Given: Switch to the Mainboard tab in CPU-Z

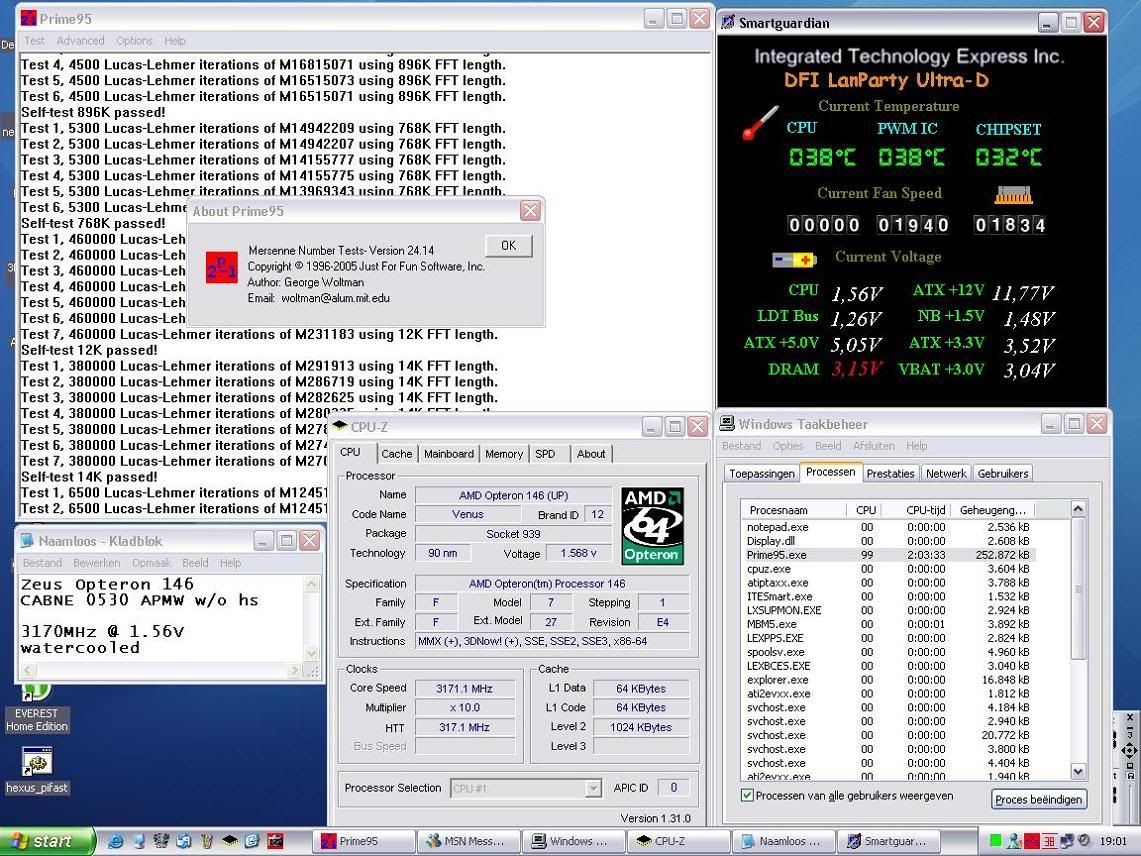Looking at the screenshot, I should (x=449, y=453).
